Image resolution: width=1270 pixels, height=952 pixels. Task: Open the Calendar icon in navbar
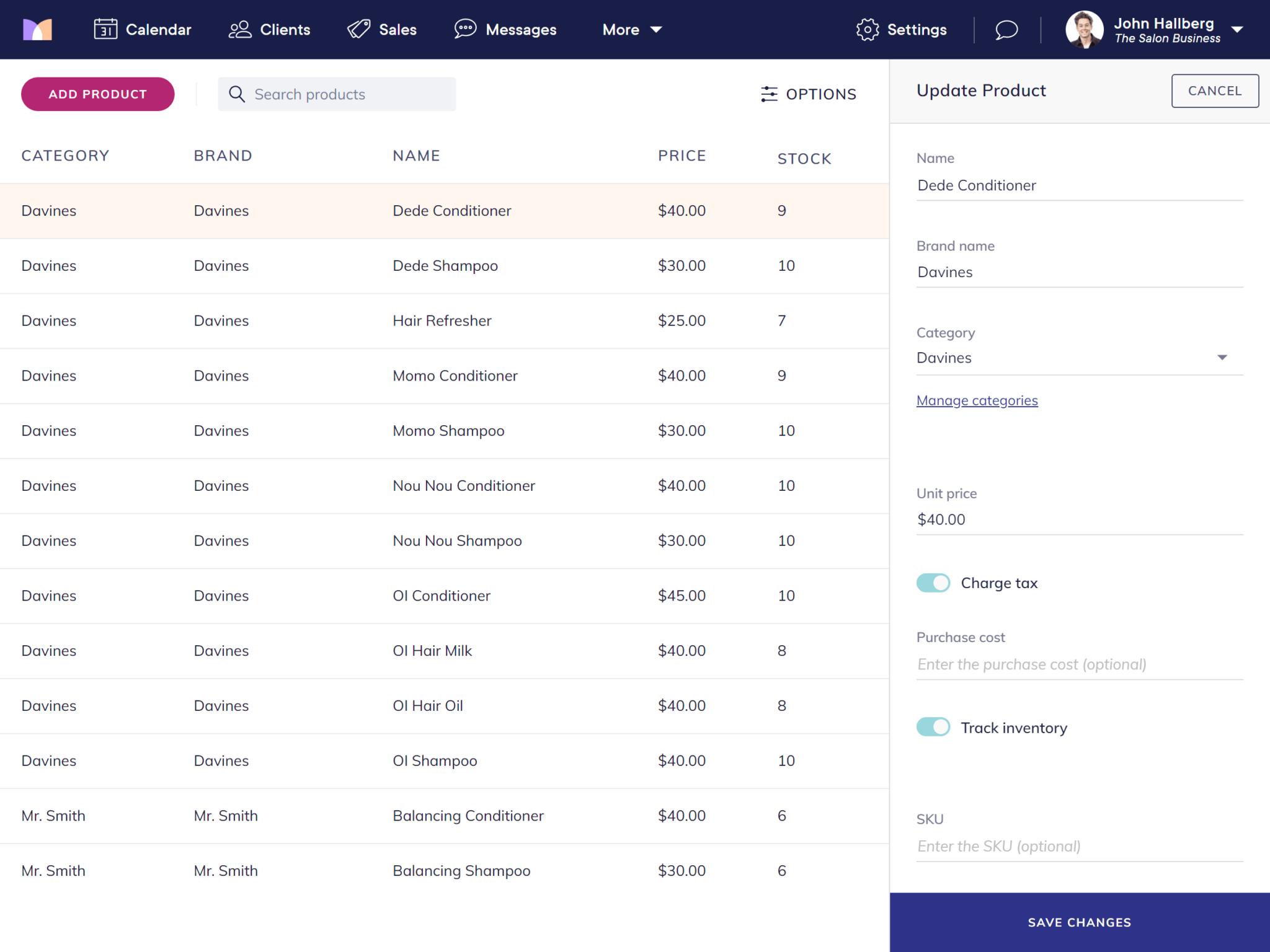[x=105, y=29]
